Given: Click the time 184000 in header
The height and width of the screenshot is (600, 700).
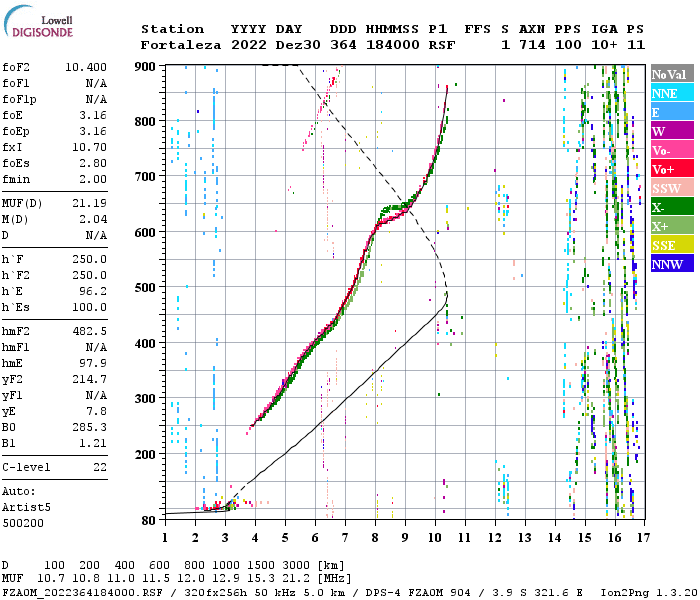Looking at the screenshot, I should click(x=392, y=45).
